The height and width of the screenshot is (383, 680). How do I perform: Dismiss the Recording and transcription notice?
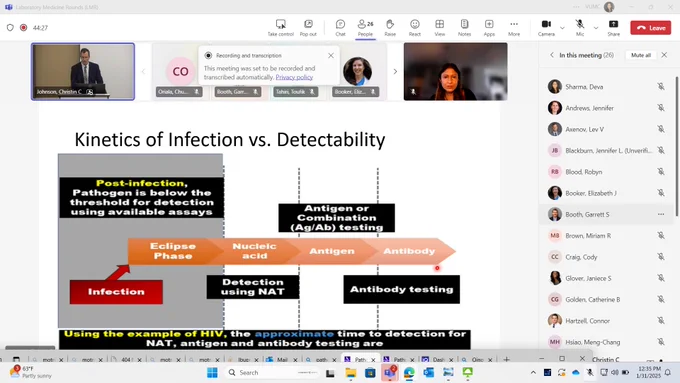coord(331,56)
